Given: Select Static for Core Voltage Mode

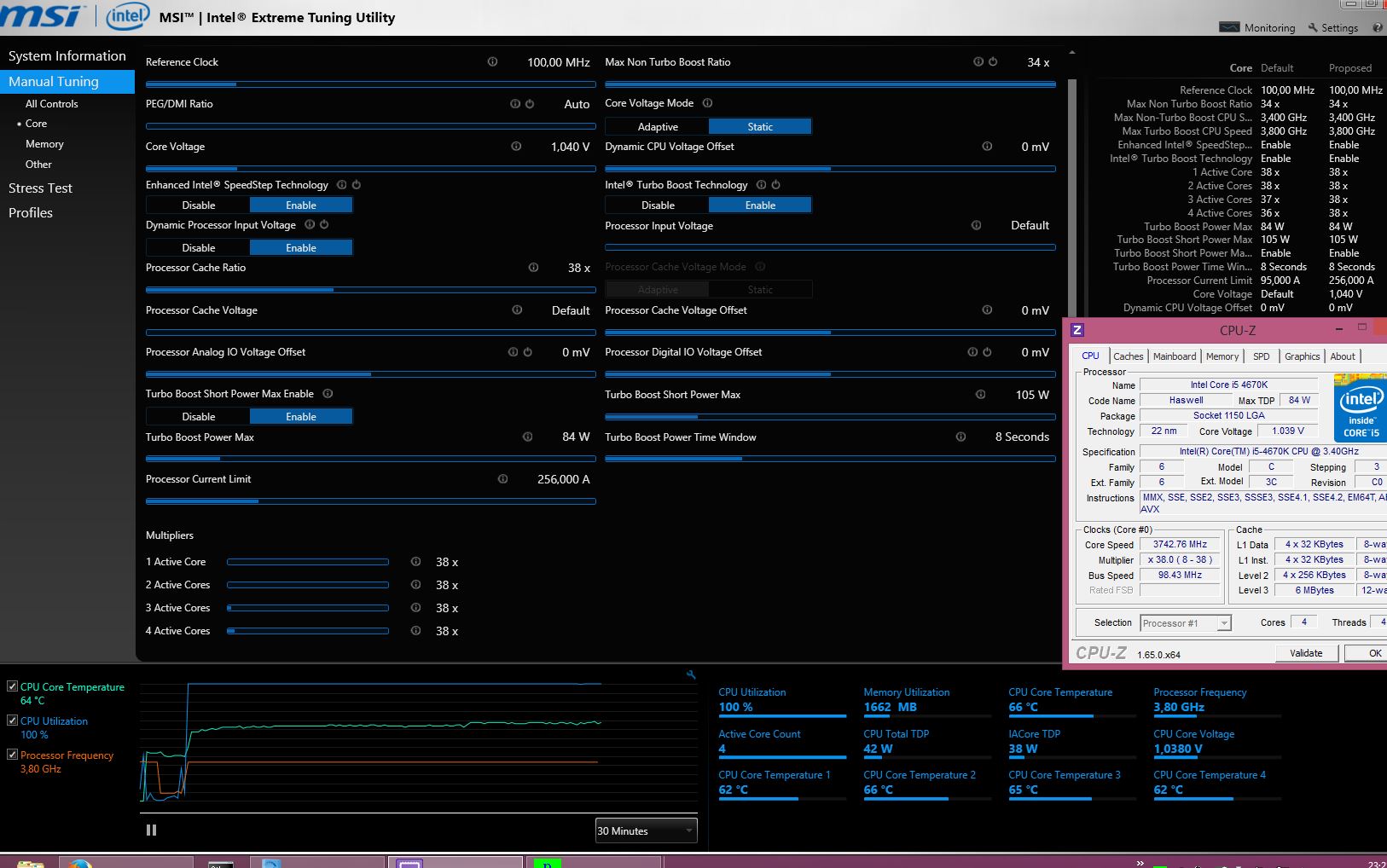Looking at the screenshot, I should pyautogui.click(x=760, y=126).
